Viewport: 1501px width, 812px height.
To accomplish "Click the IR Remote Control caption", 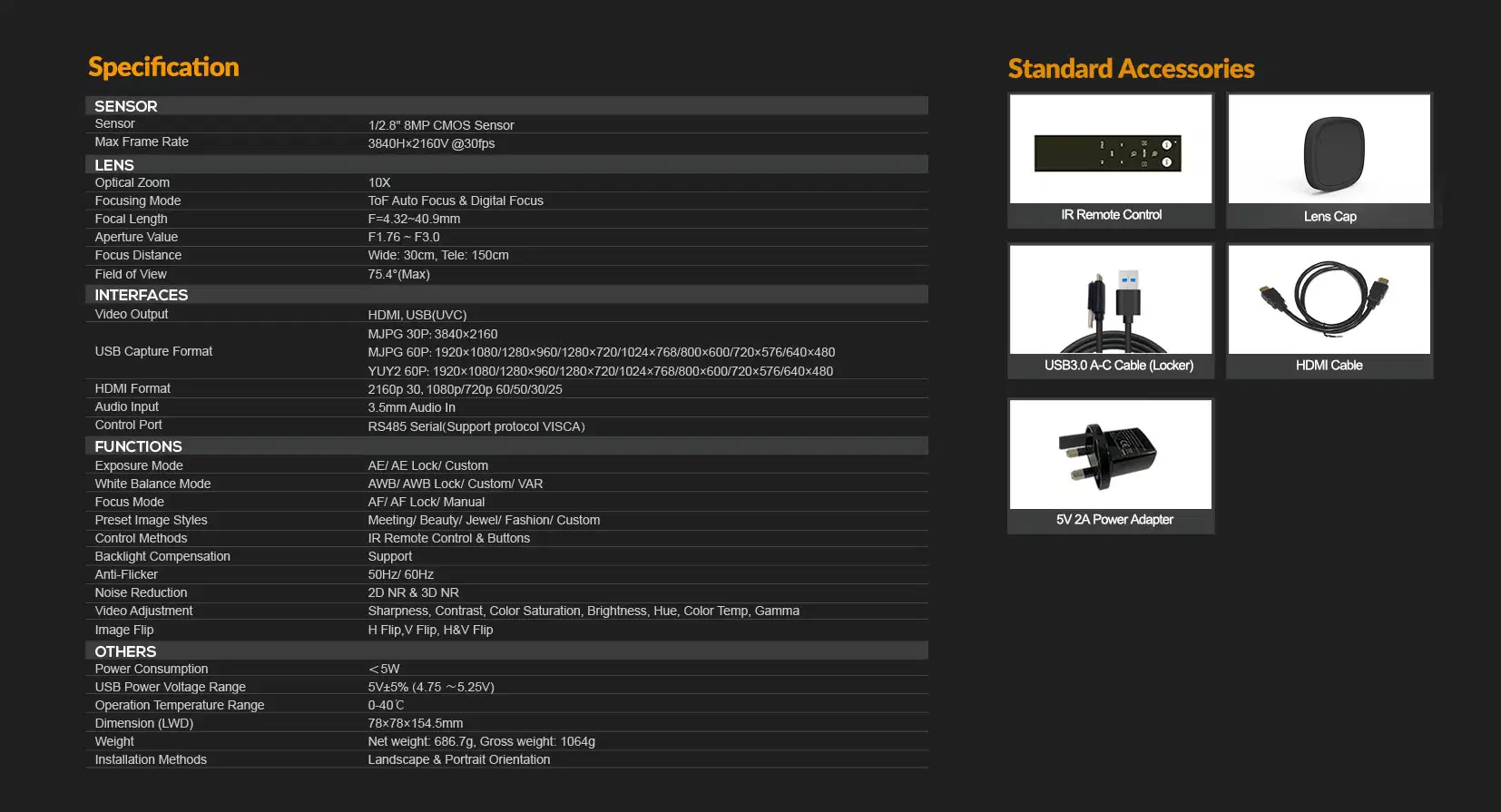I will click(1111, 215).
